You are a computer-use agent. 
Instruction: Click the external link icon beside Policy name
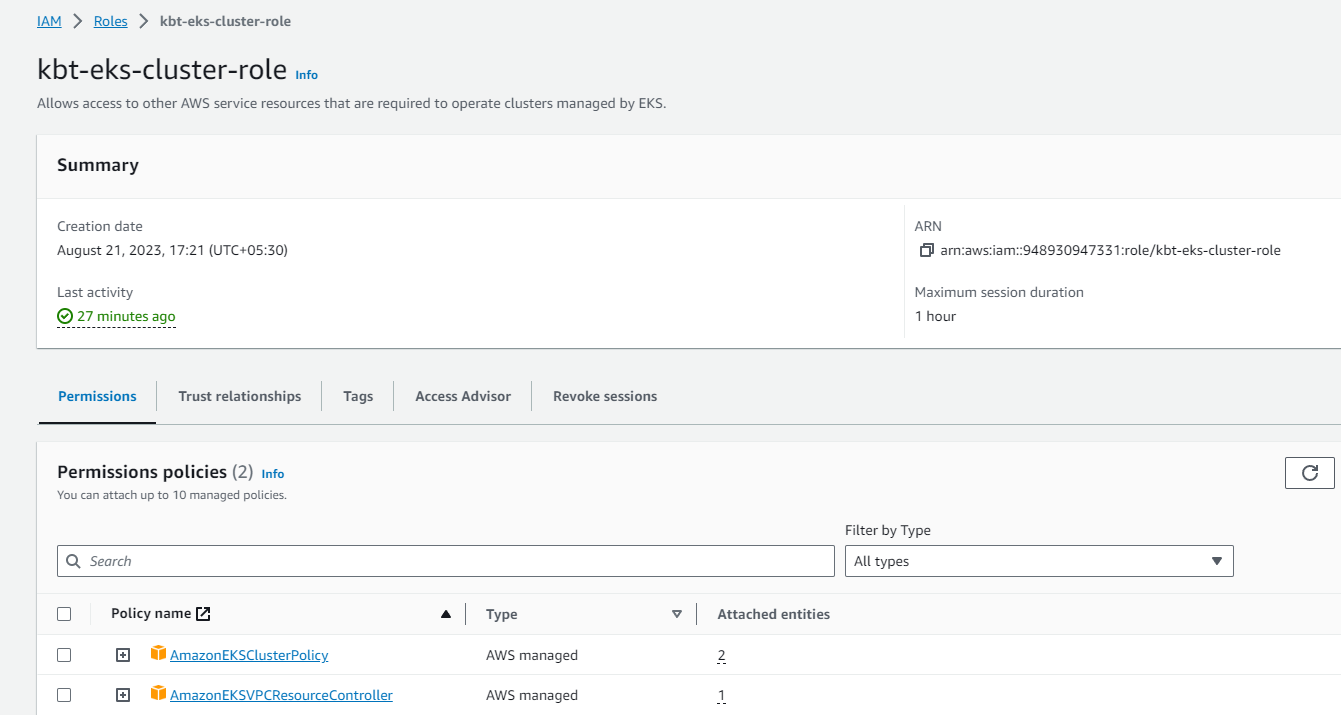[203, 614]
